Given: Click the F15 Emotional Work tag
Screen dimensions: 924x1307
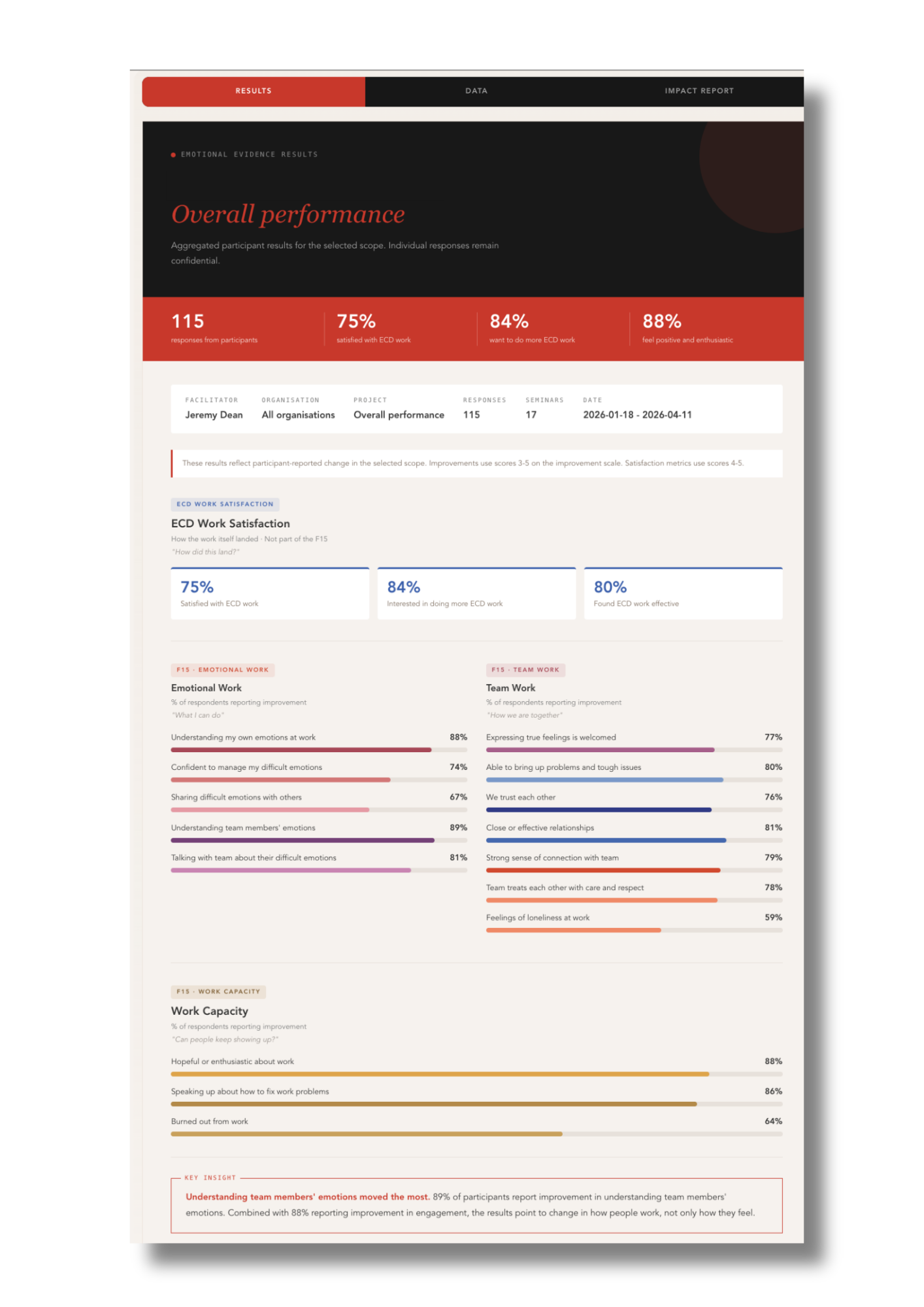Looking at the screenshot, I should click(x=223, y=670).
